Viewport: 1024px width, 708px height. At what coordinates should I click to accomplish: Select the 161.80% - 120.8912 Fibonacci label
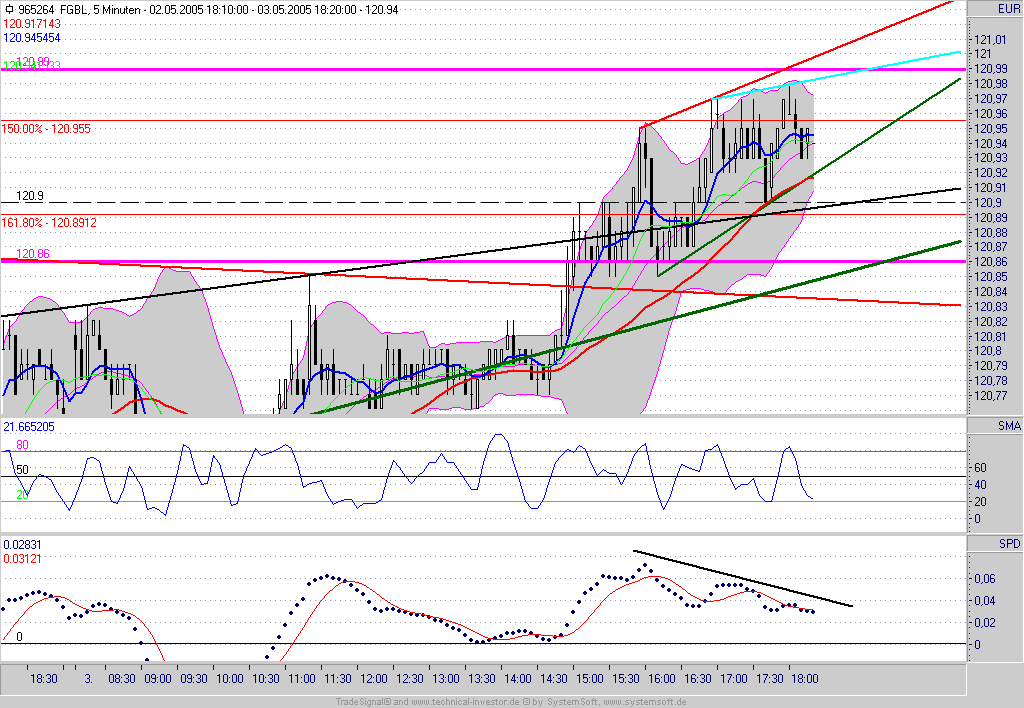49,223
